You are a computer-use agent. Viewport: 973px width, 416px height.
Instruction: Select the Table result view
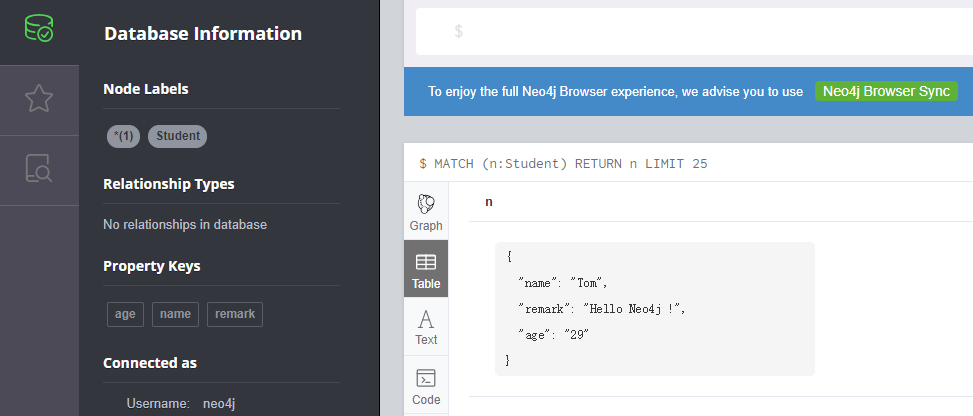[426, 270]
